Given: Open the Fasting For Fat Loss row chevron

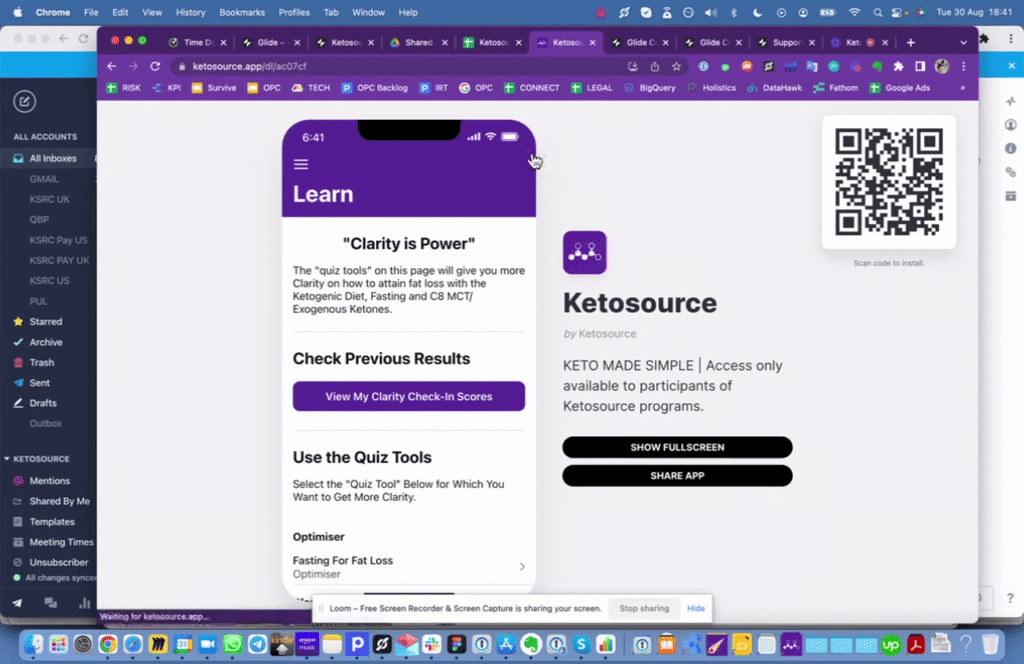Looking at the screenshot, I should coord(522,567).
